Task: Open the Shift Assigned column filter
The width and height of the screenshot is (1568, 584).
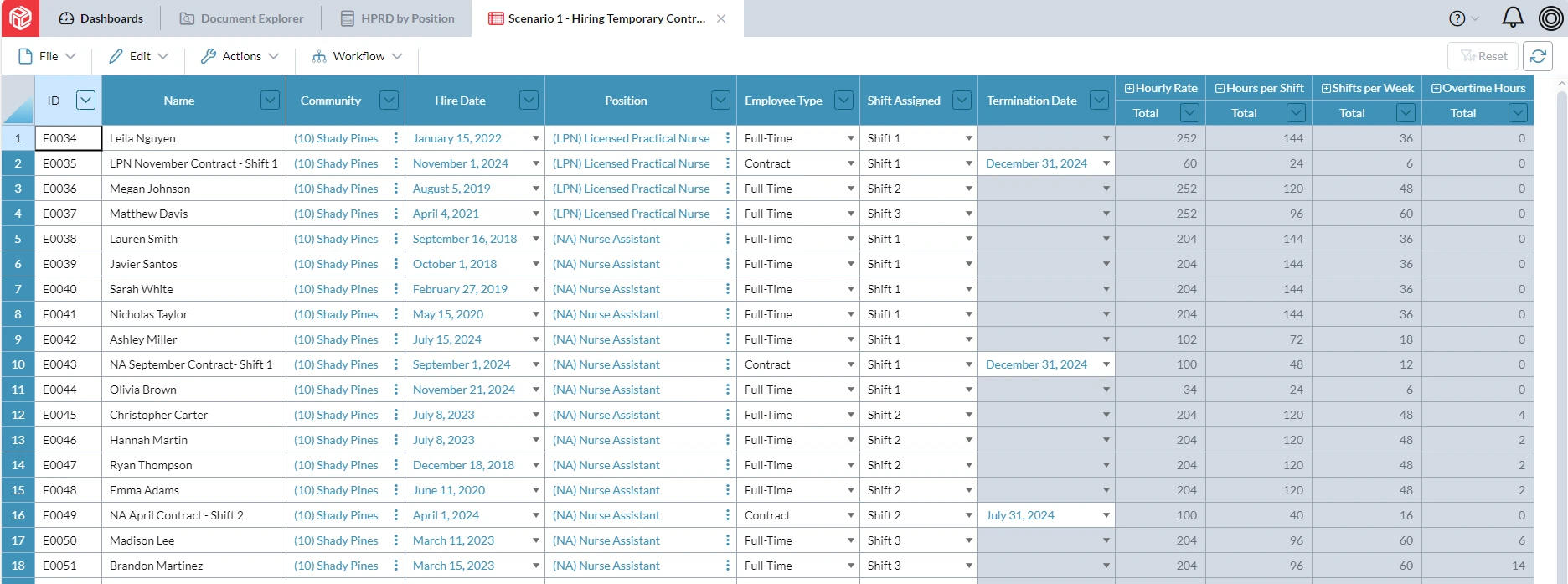Action: (x=962, y=101)
